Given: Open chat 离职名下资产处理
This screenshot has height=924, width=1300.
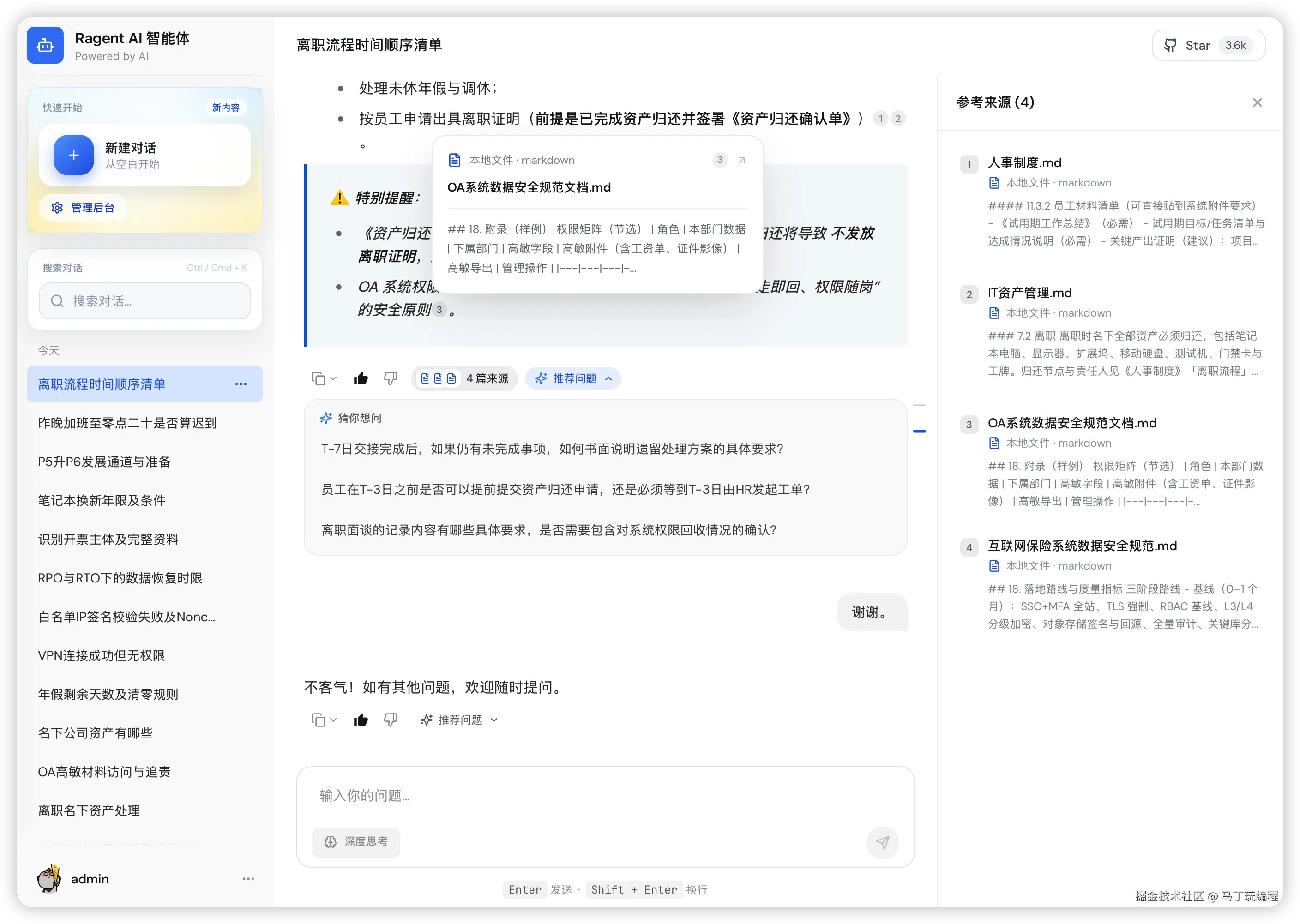Looking at the screenshot, I should (144, 810).
